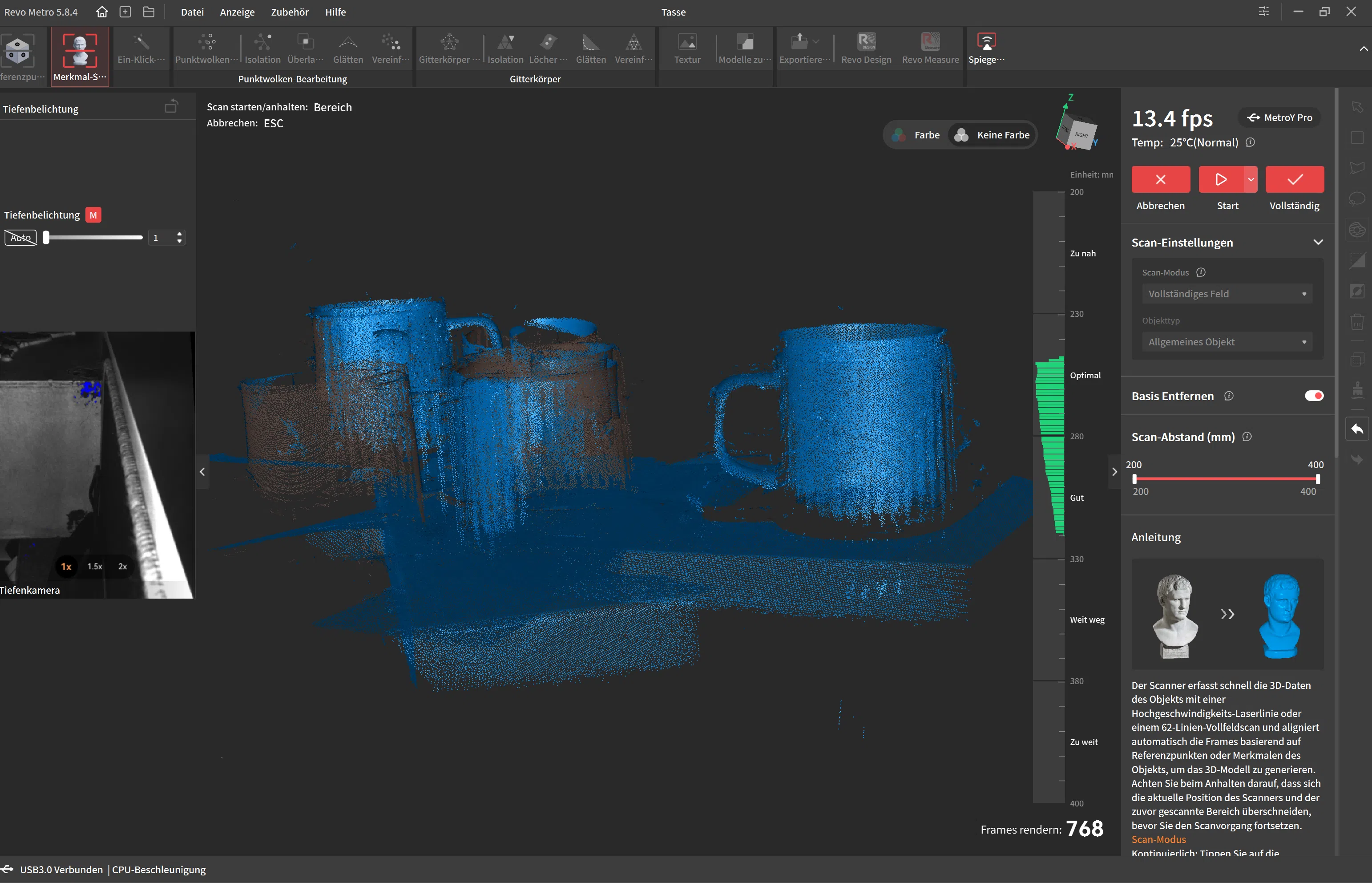The width and height of the screenshot is (1372, 883).
Task: Open the Anzeige menu
Action: coord(237,12)
